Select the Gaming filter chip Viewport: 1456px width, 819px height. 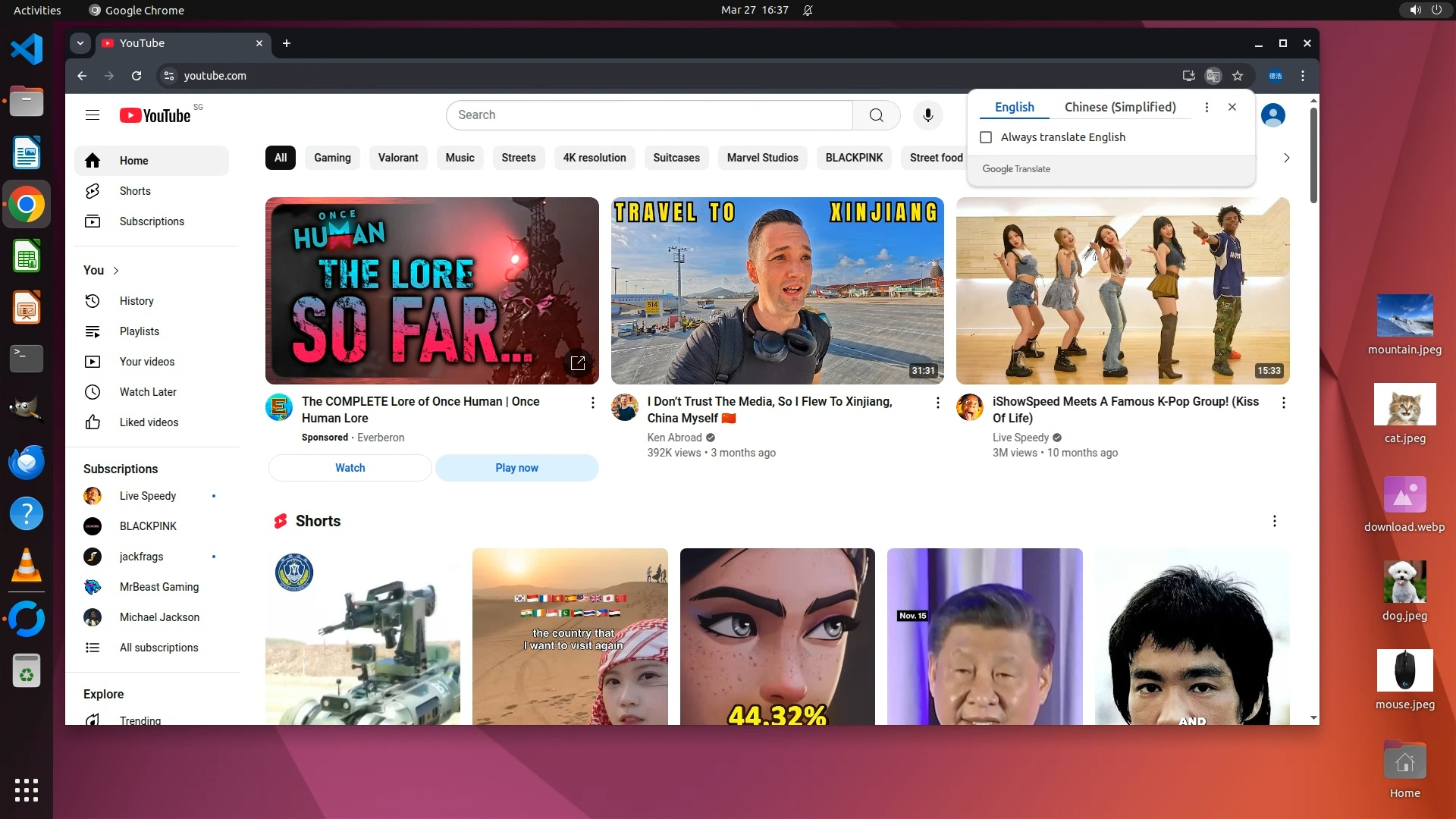pyautogui.click(x=332, y=158)
